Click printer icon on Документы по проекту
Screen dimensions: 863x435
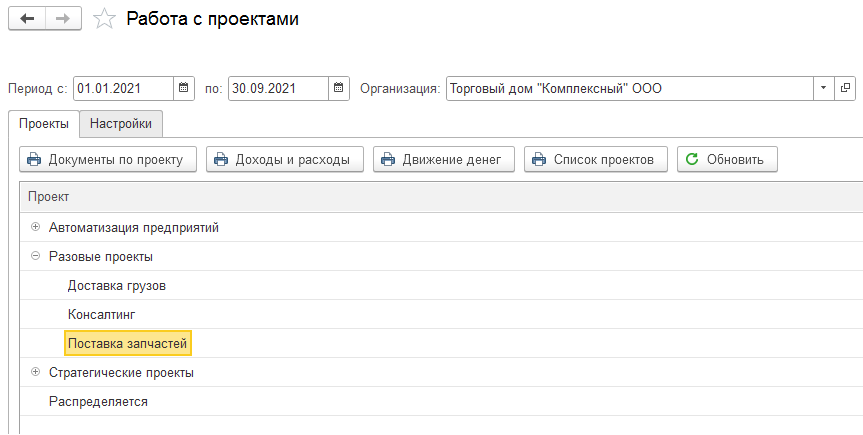[34, 160]
